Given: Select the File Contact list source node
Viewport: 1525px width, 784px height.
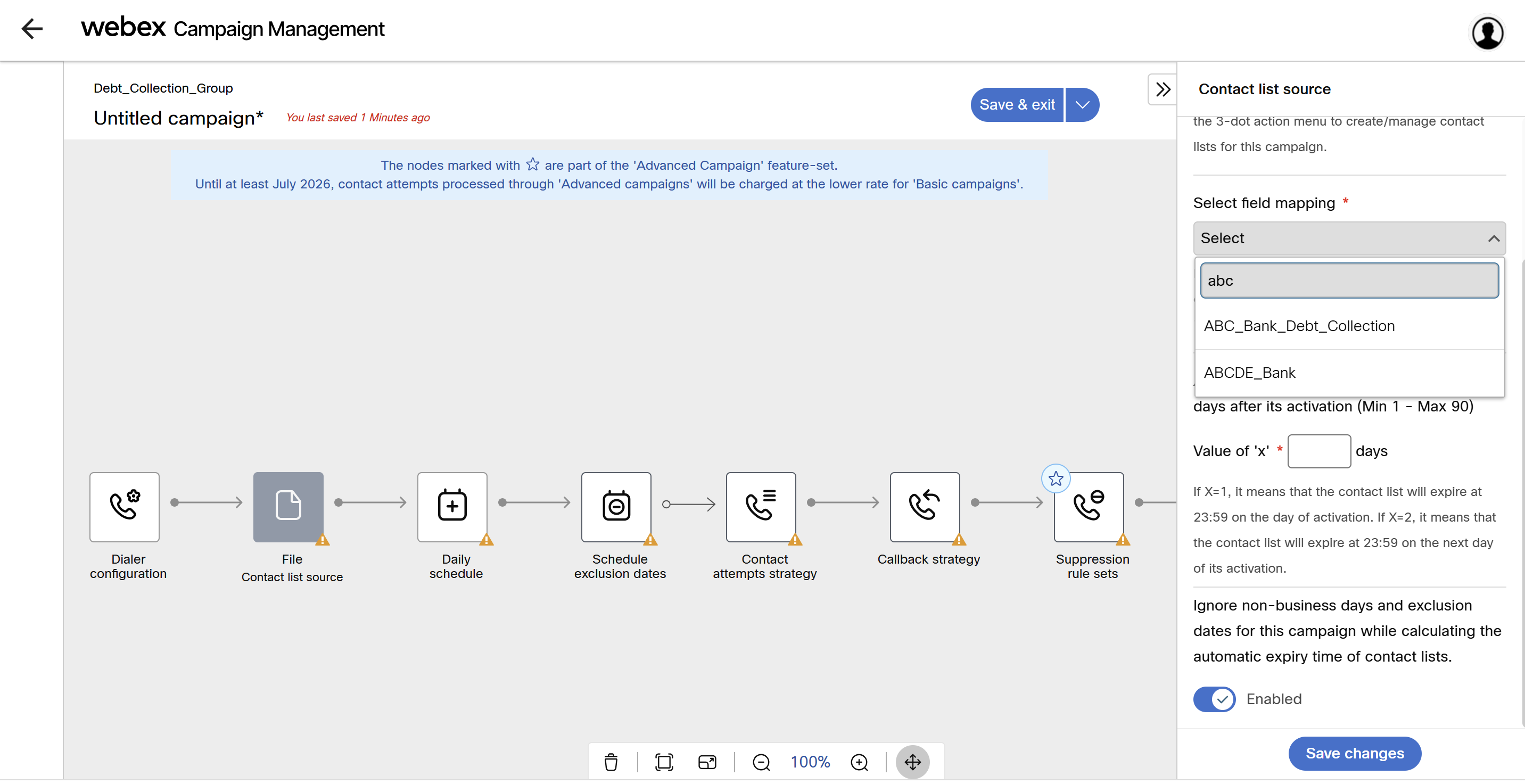Looking at the screenshot, I should (288, 506).
